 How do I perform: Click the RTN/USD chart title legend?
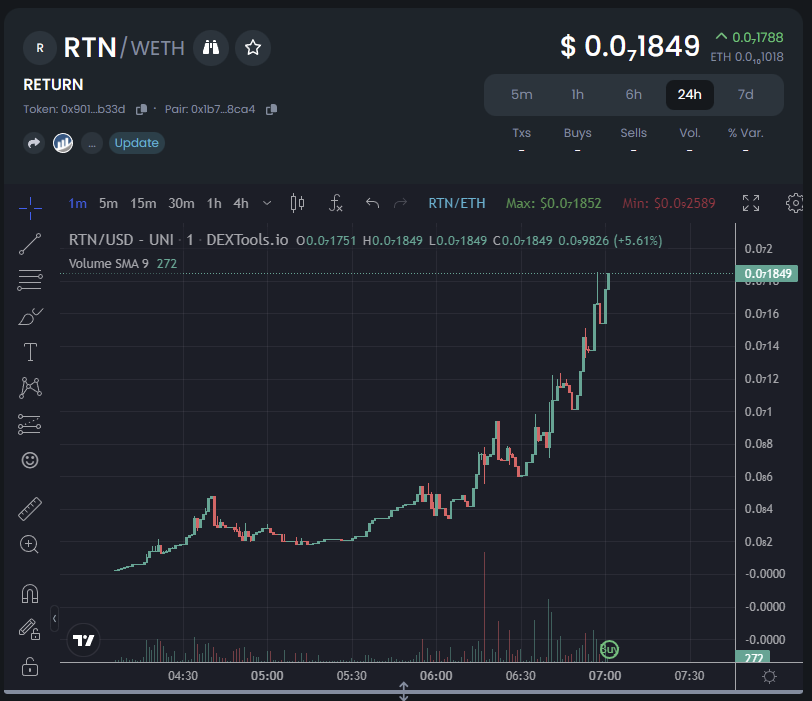(178, 240)
